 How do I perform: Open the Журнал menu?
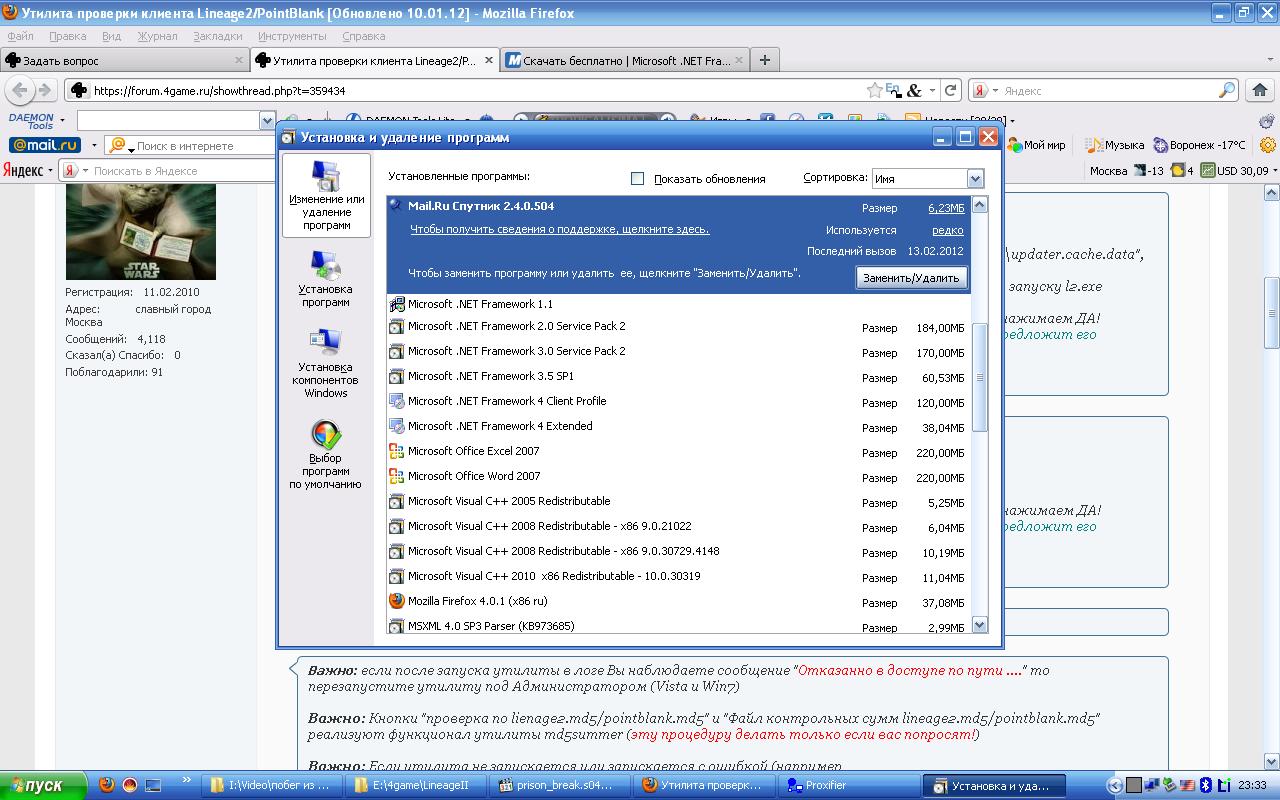coord(157,36)
